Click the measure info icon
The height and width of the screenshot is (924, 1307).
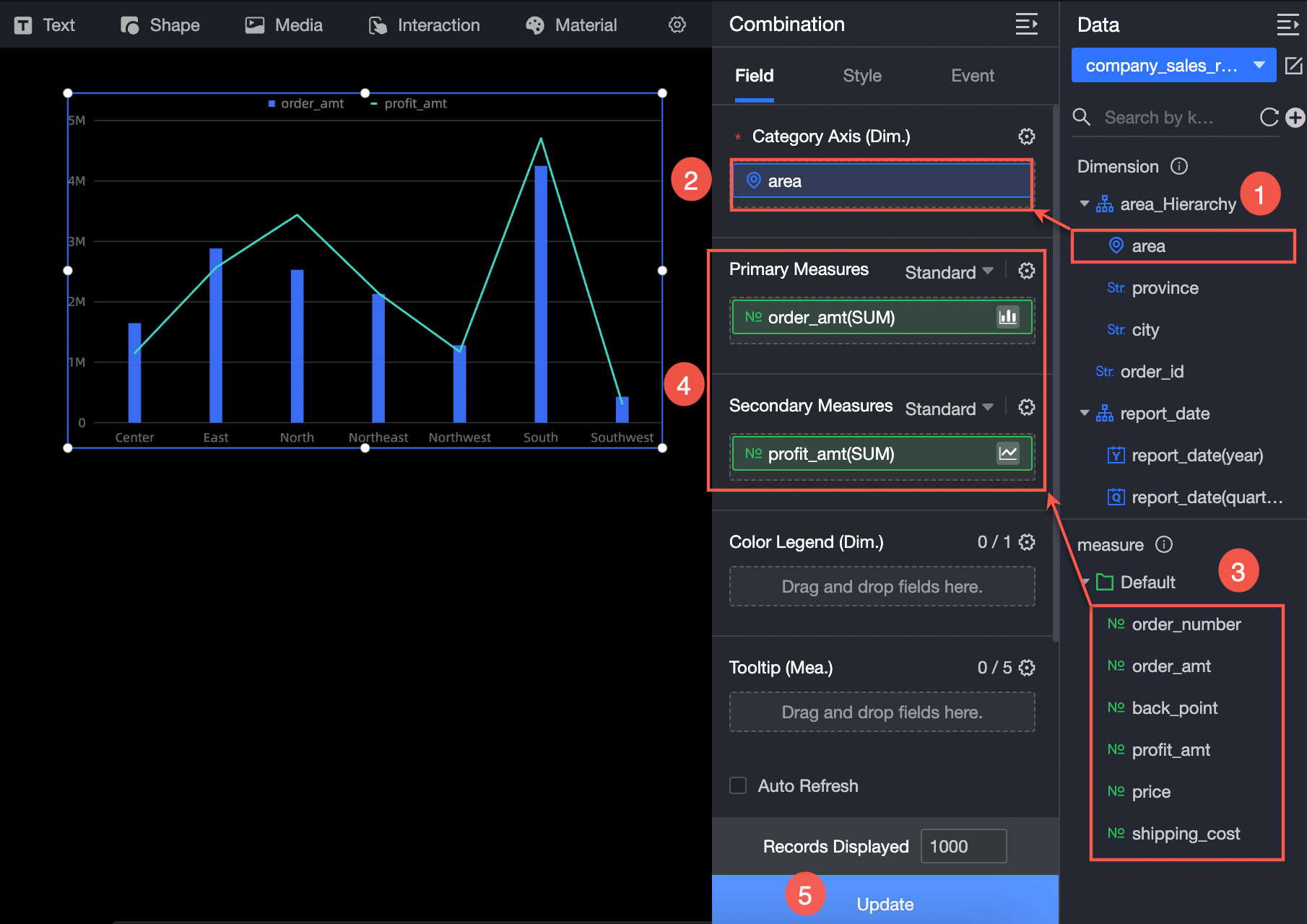(x=1164, y=544)
